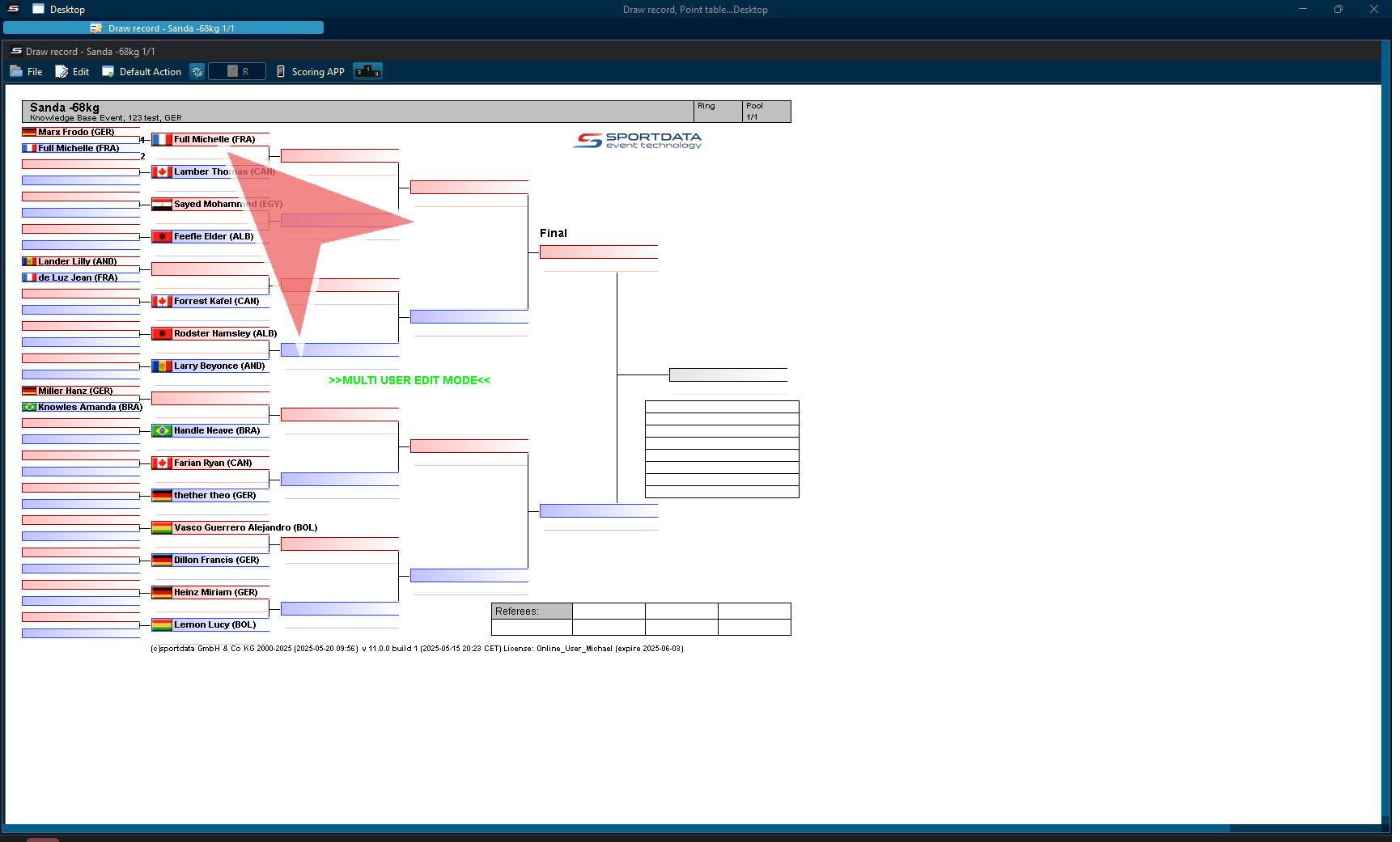Select competitor Marx Frodo (GER)
Screen dimensions: 1400x842
pyautogui.click(x=76, y=132)
